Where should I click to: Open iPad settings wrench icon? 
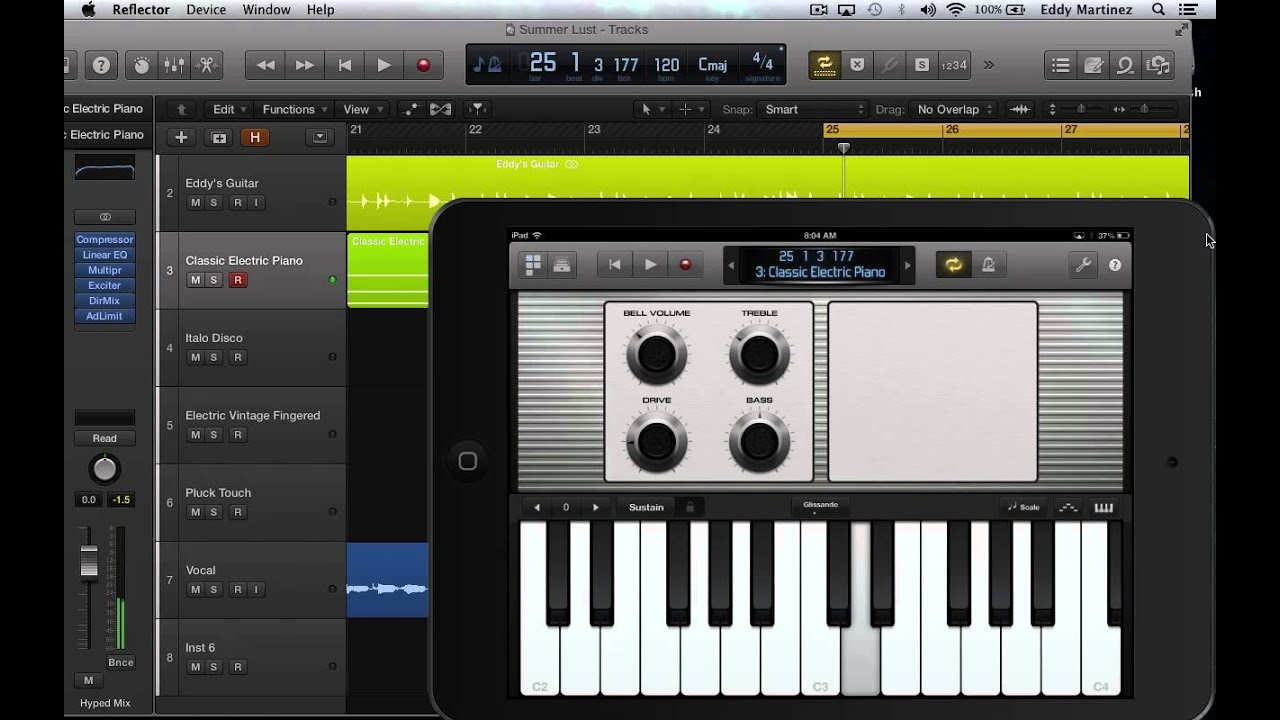(x=1083, y=265)
